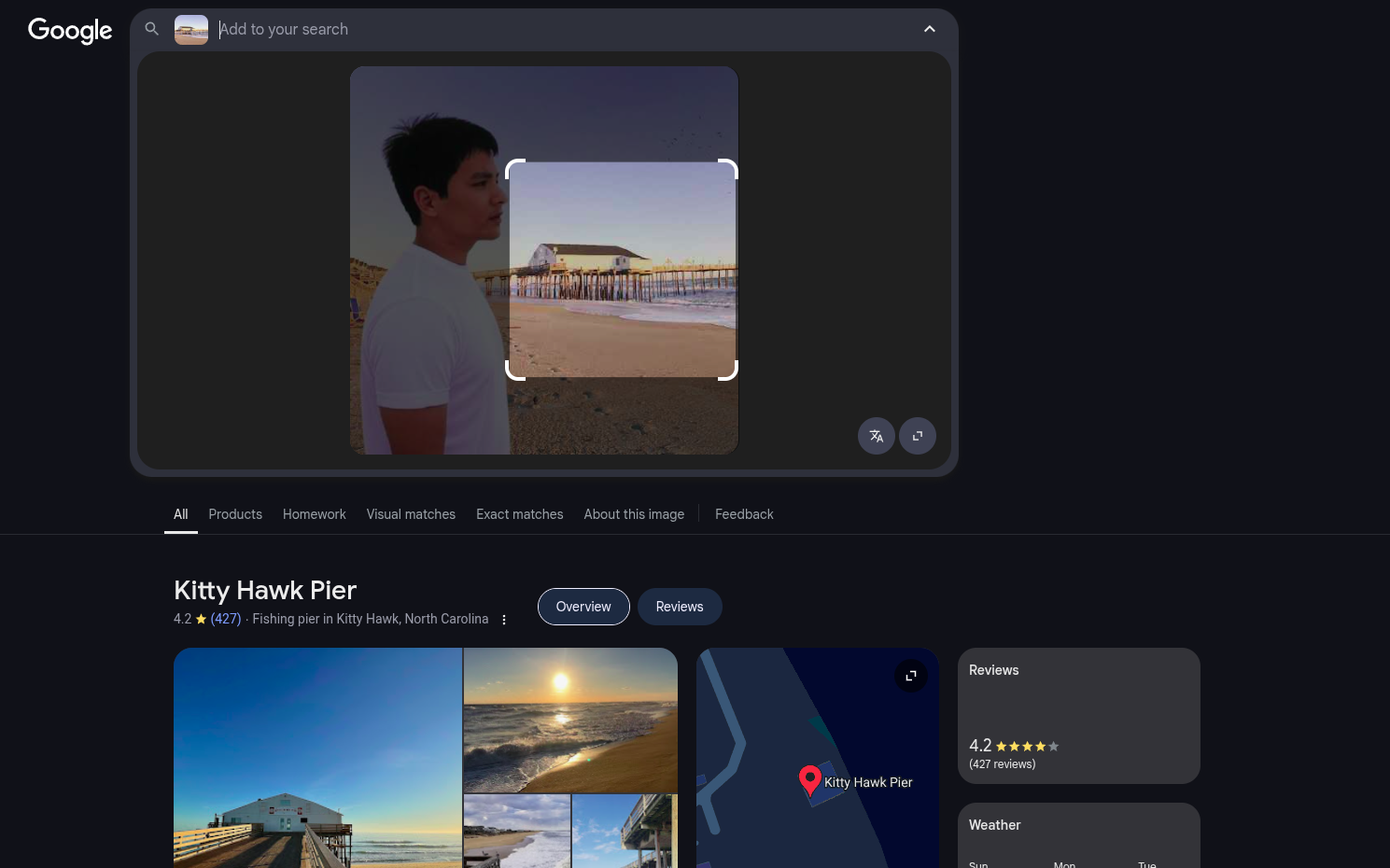Click the Add to your search field
The image size is (1390, 868).
point(560,29)
